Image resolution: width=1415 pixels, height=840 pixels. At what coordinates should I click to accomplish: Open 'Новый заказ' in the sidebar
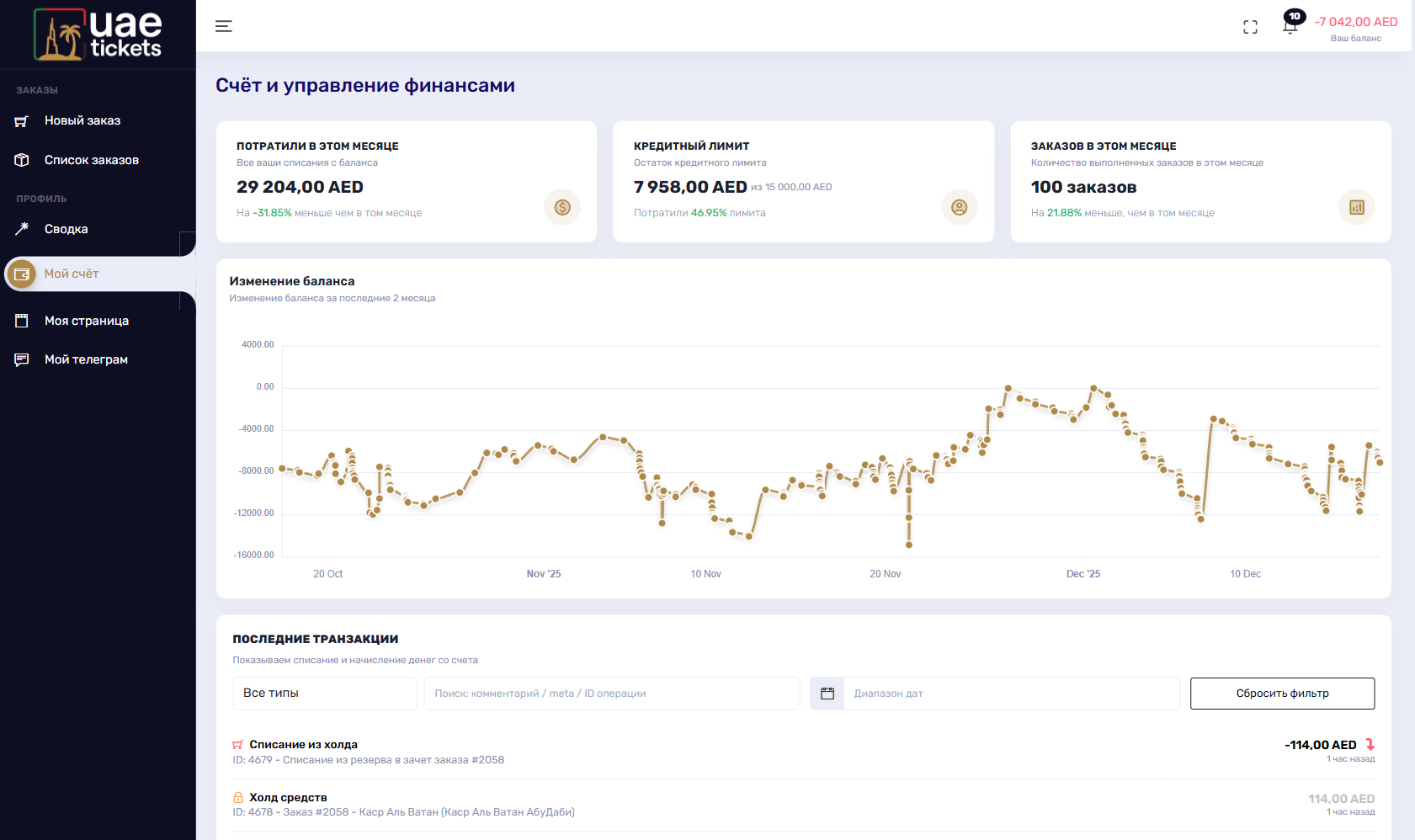click(82, 120)
